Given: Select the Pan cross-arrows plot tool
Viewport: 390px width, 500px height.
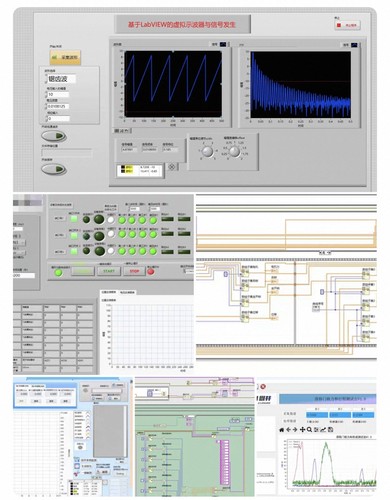Looking at the screenshot, I should click(x=302, y=429).
